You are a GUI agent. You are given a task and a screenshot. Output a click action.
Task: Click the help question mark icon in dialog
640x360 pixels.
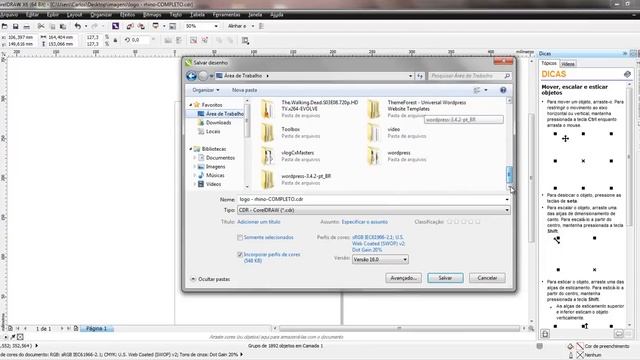(503, 90)
